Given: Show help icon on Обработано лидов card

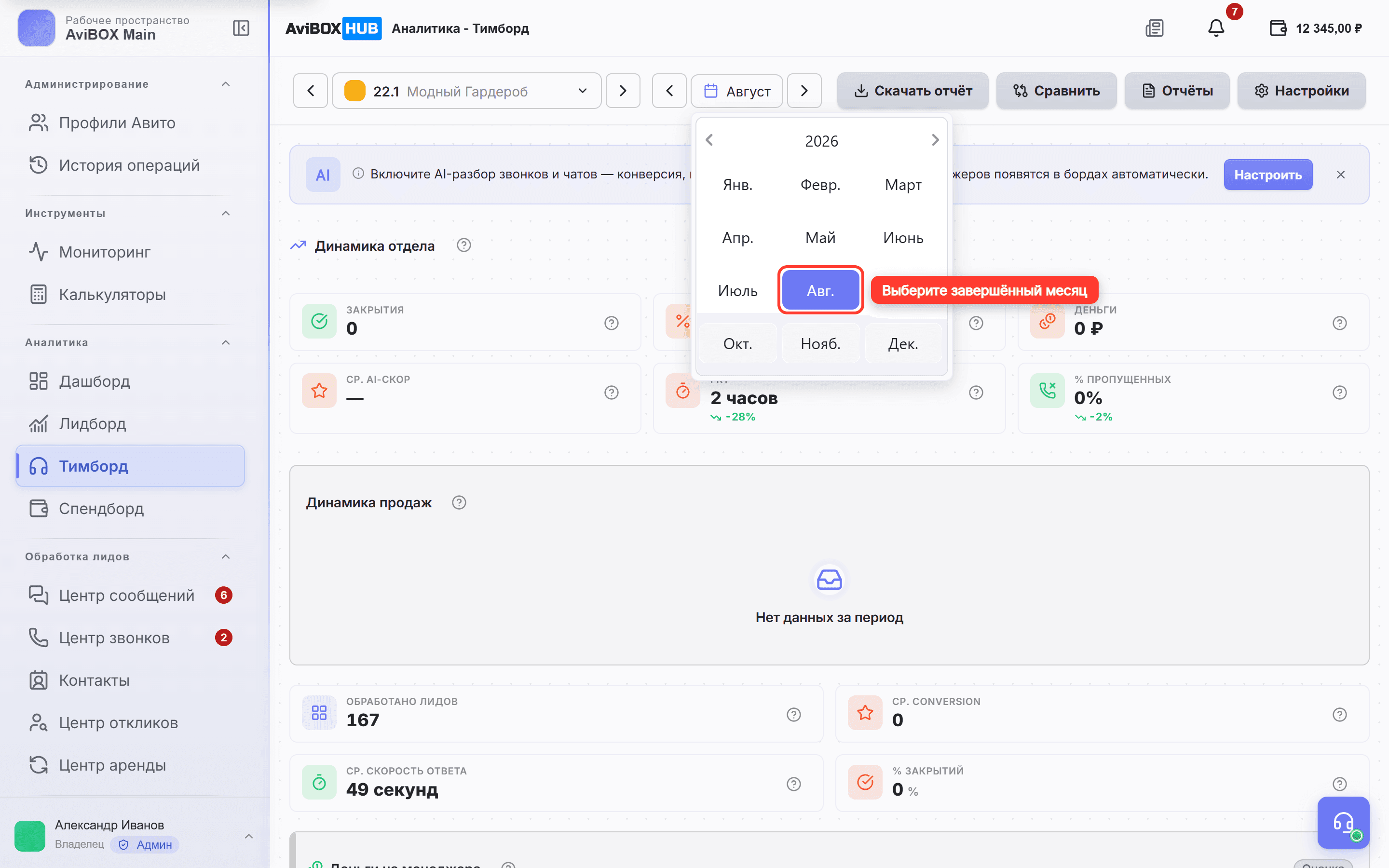Looking at the screenshot, I should coord(794,715).
